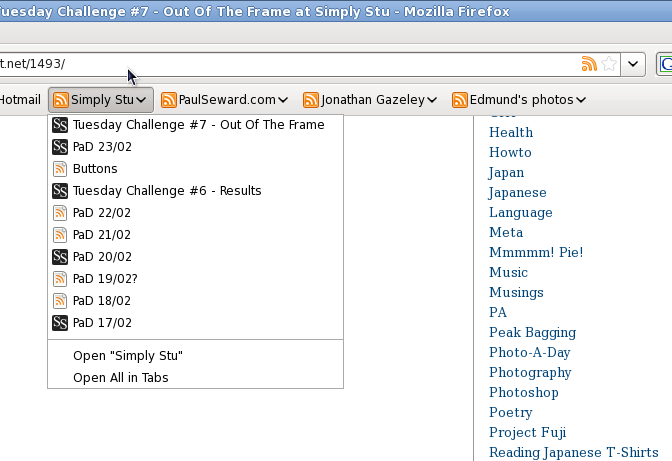Open Tuesday Challenge #7 feed entry
Image resolution: width=672 pixels, height=461 pixels.
198,125
